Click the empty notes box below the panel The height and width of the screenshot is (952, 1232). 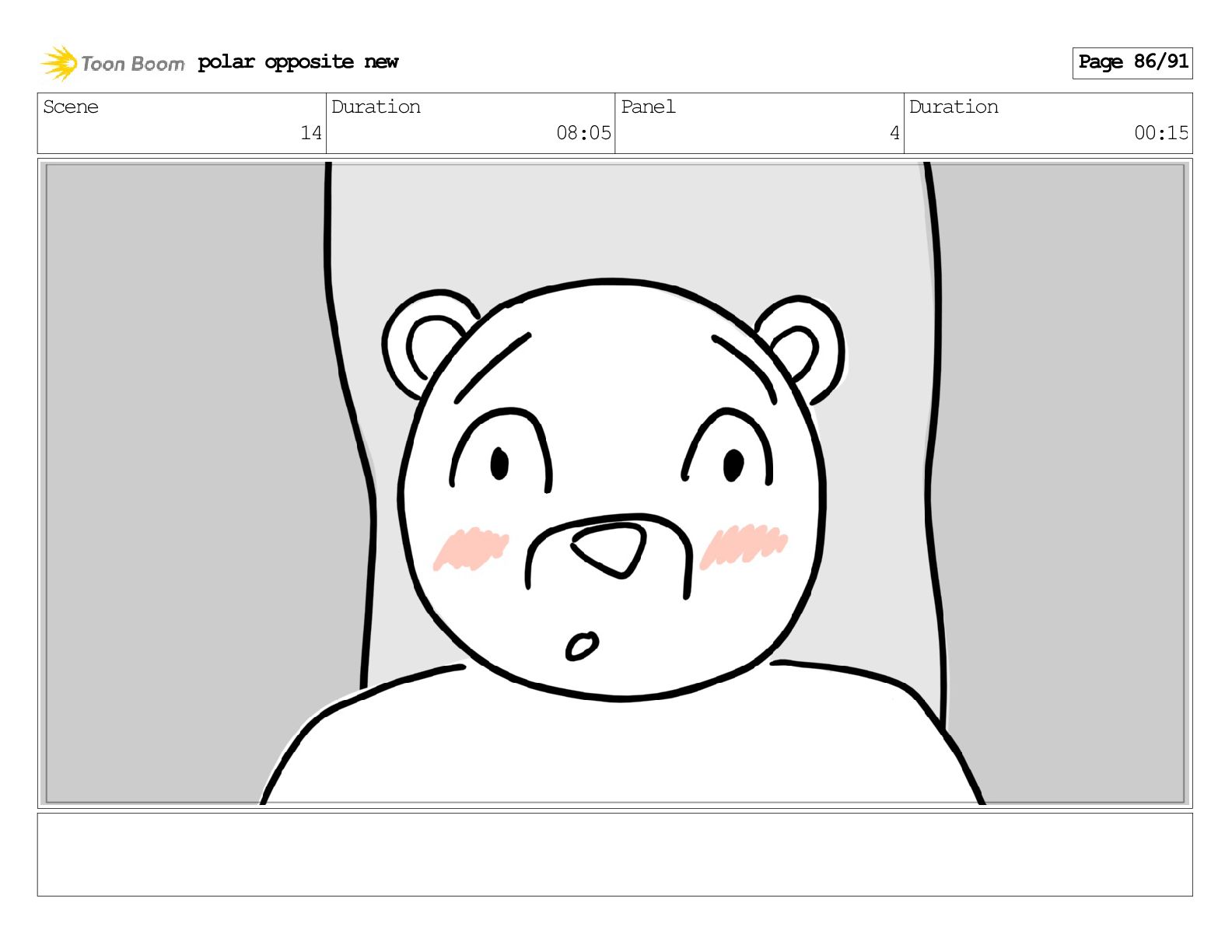coord(615,855)
